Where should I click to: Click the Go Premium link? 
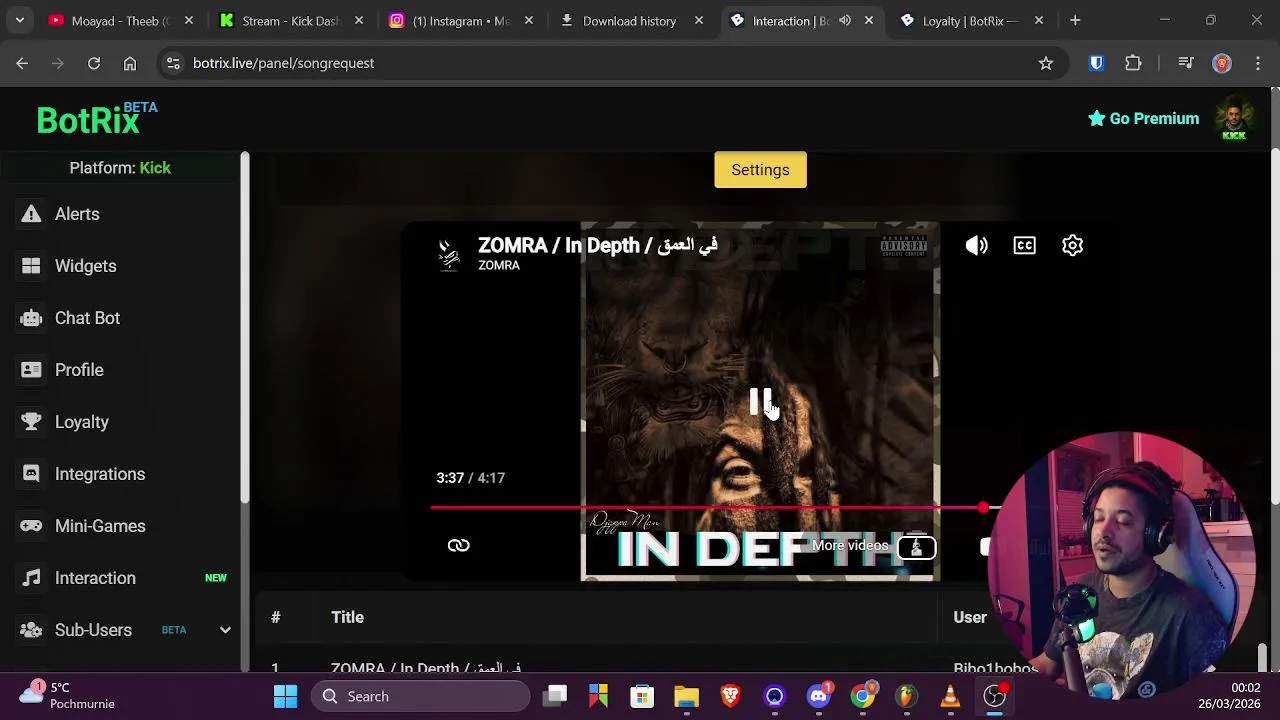[x=1143, y=118]
